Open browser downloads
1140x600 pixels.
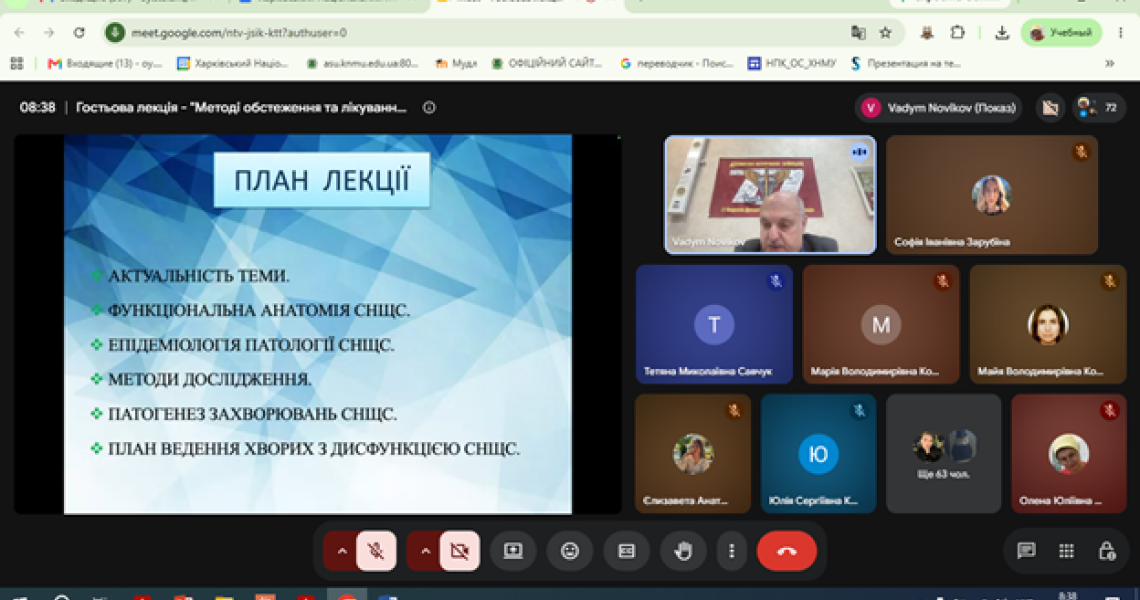(x=1002, y=33)
